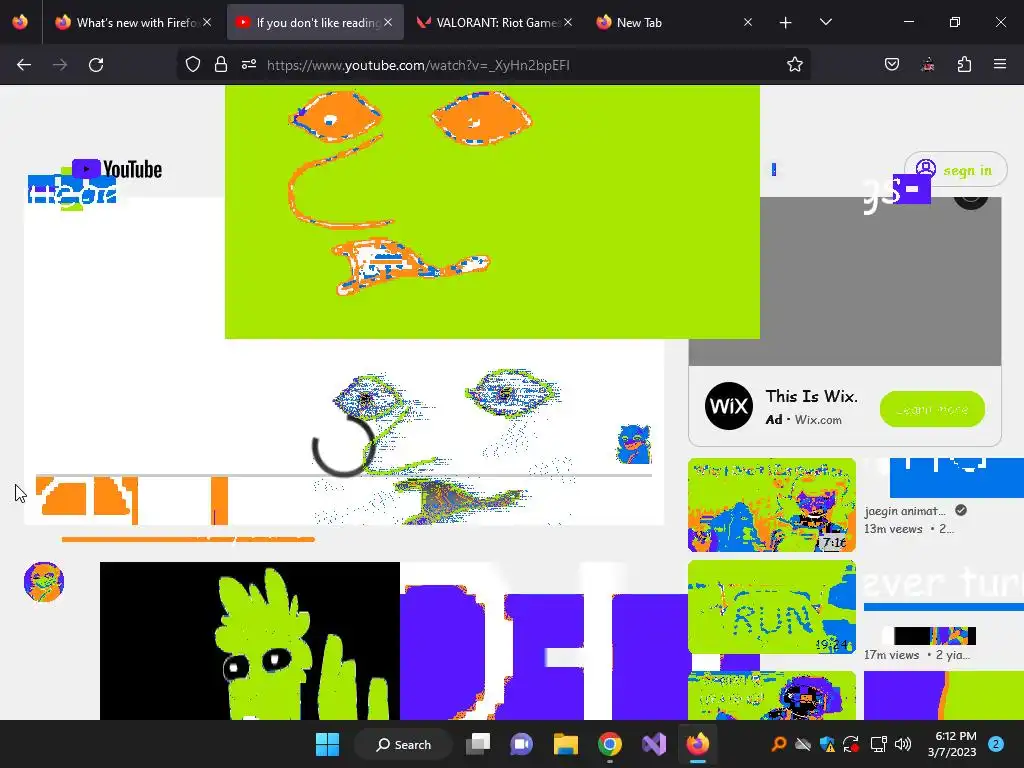Click orange magnifier tray icon
The image size is (1024, 768).
(x=778, y=744)
